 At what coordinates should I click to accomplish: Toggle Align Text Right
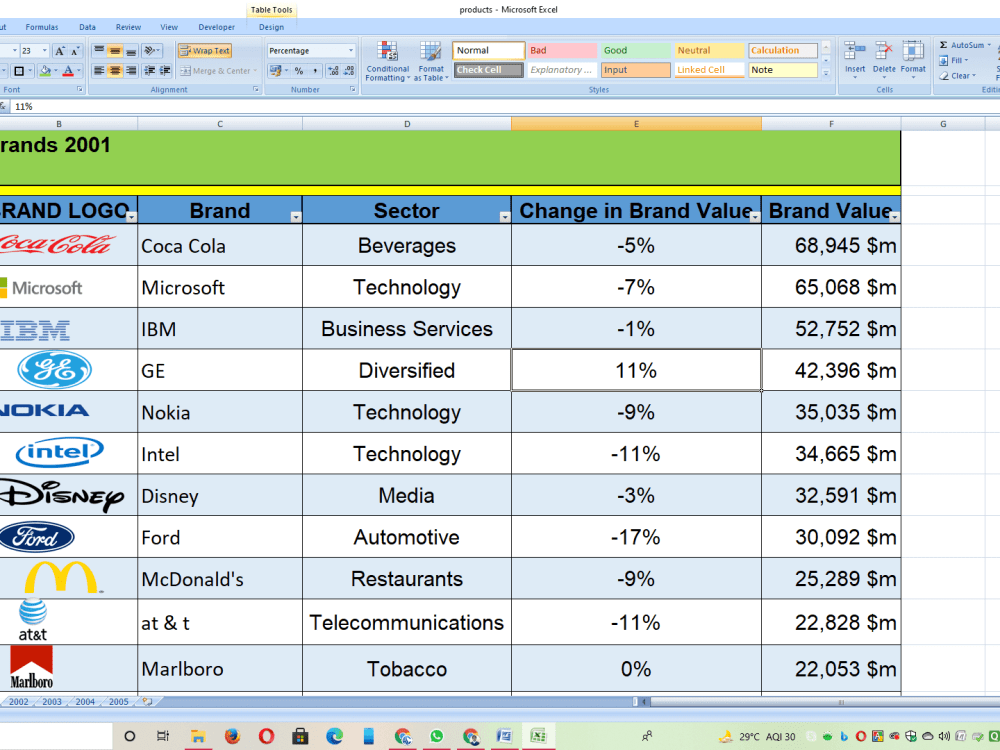pos(131,71)
